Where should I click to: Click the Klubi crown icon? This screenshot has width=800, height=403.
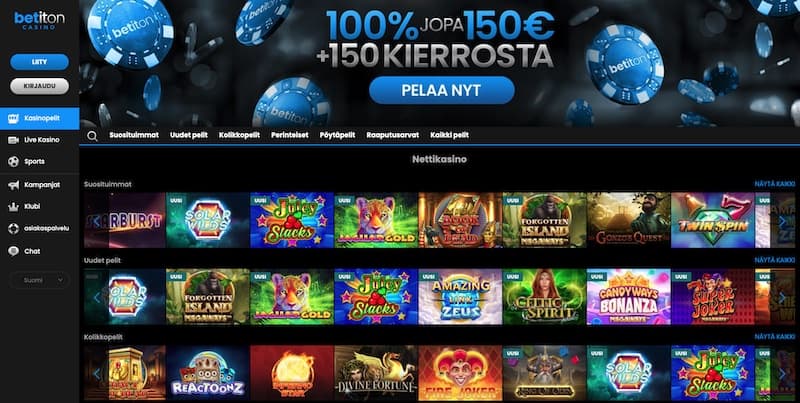(14, 207)
